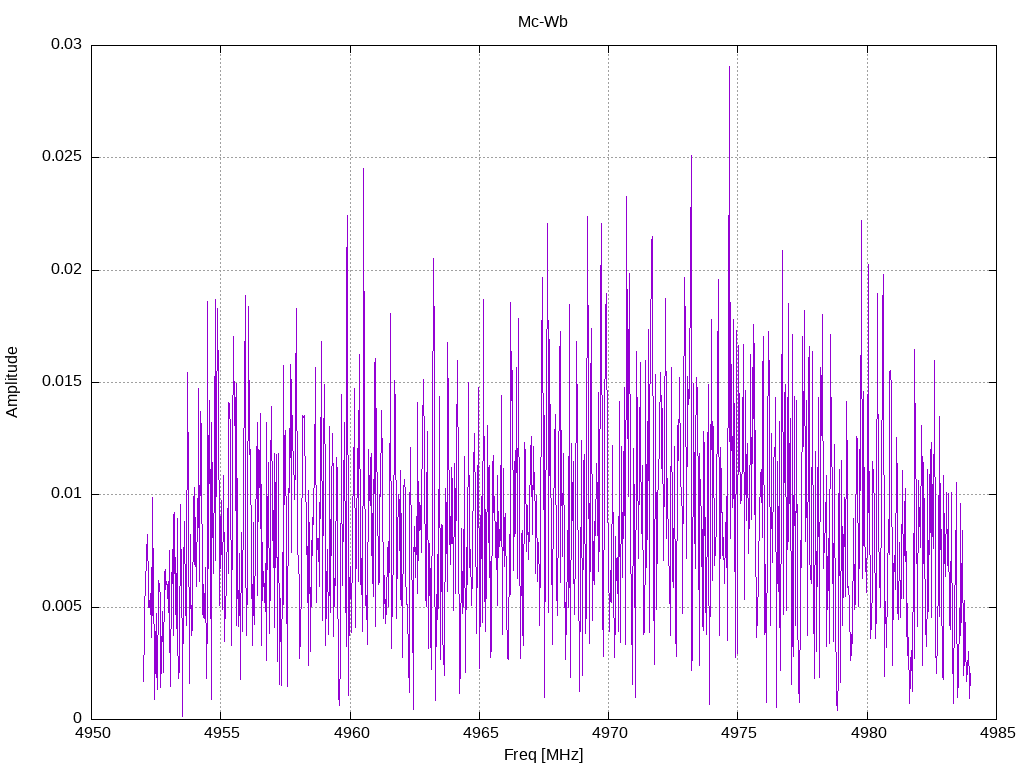Click the 0.01 y-axis tick label
1024x768 pixels.
click(67, 494)
